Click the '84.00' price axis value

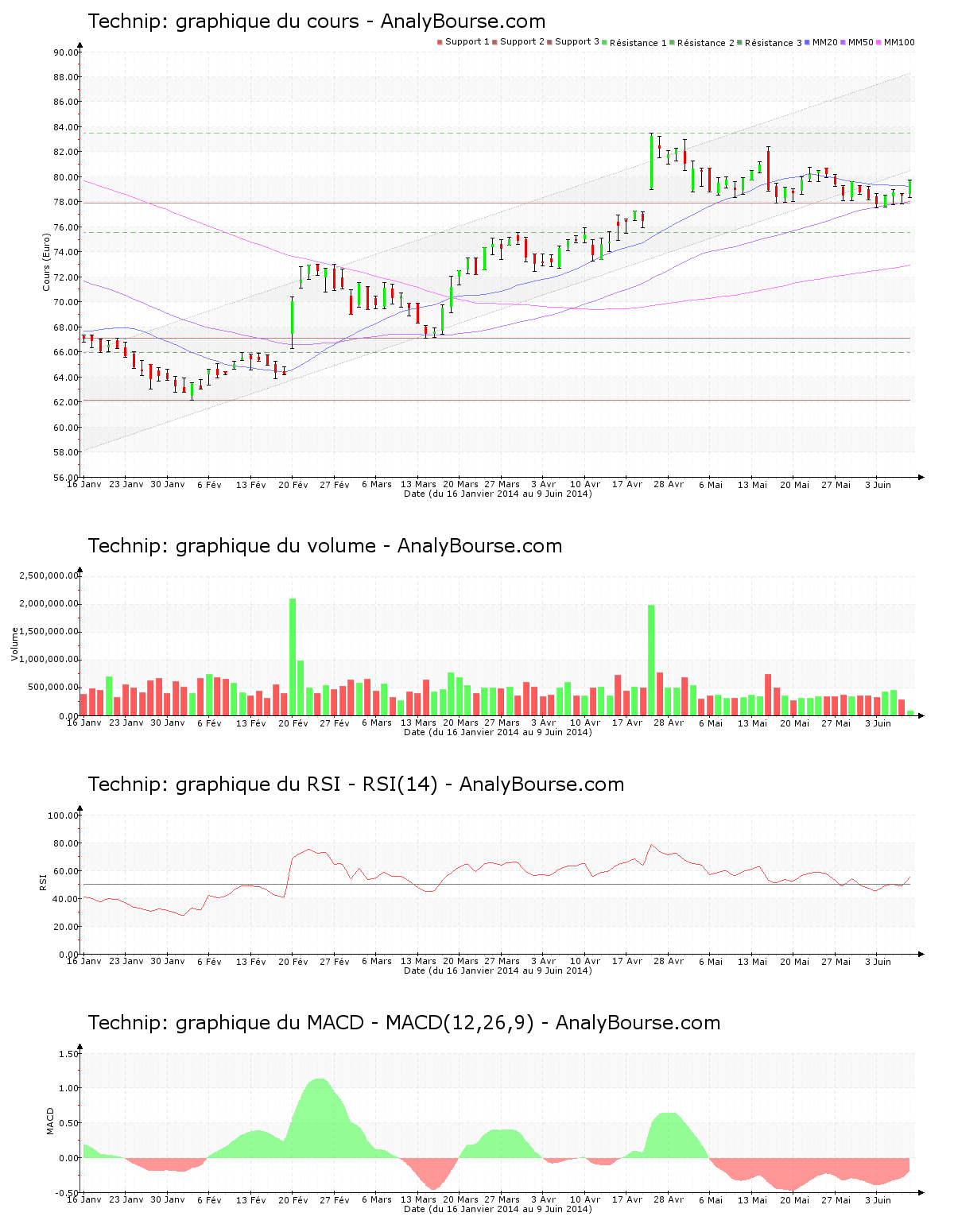tap(66, 127)
